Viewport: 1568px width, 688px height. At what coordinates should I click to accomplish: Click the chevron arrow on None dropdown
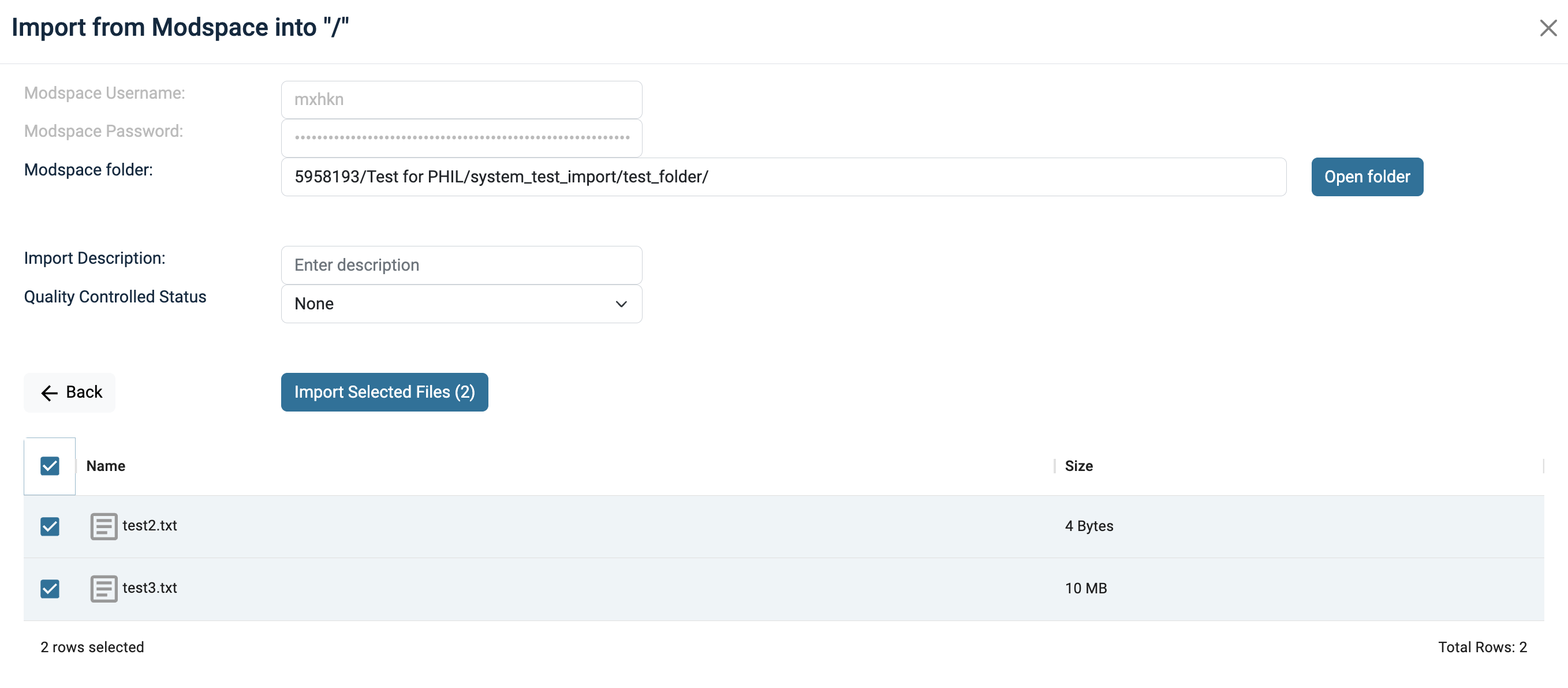(x=621, y=304)
